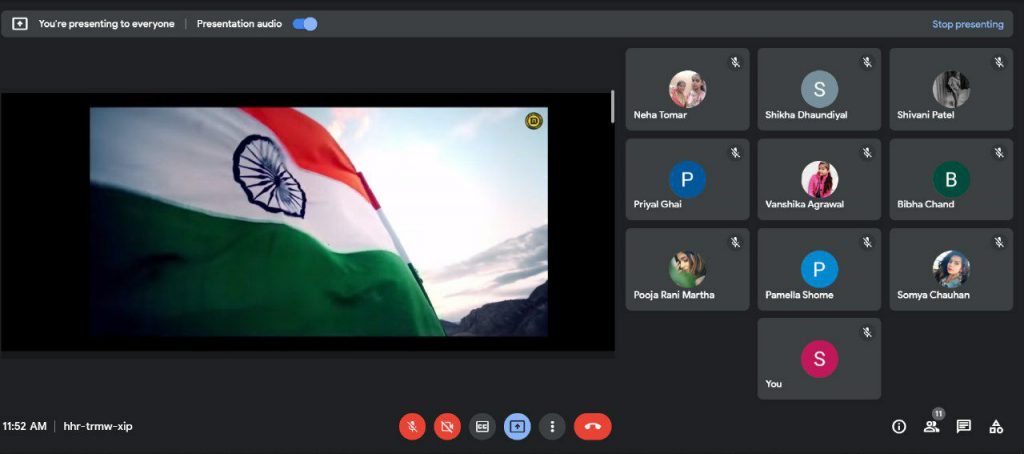
Task: Select Priyal Ghai's P avatar
Action: pyautogui.click(x=687, y=179)
